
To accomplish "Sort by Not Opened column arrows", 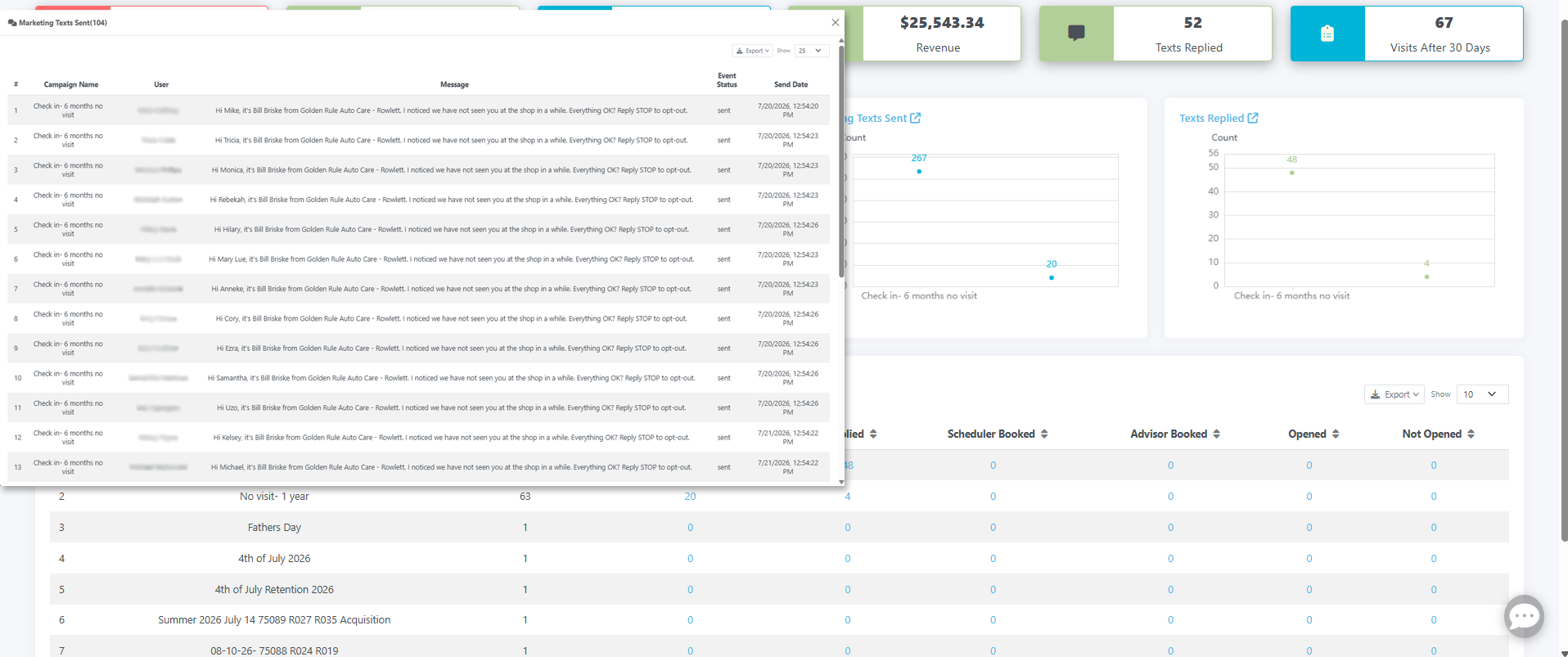I will [1471, 434].
